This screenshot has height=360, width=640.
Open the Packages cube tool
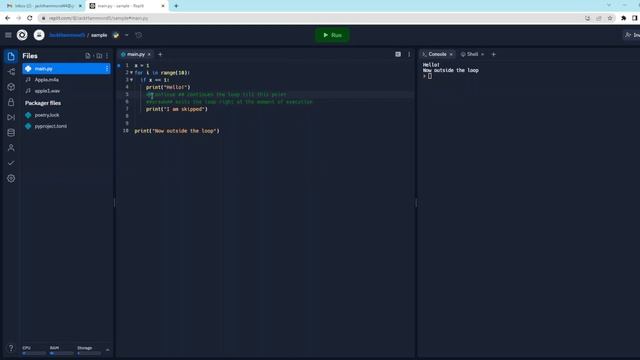11,87
